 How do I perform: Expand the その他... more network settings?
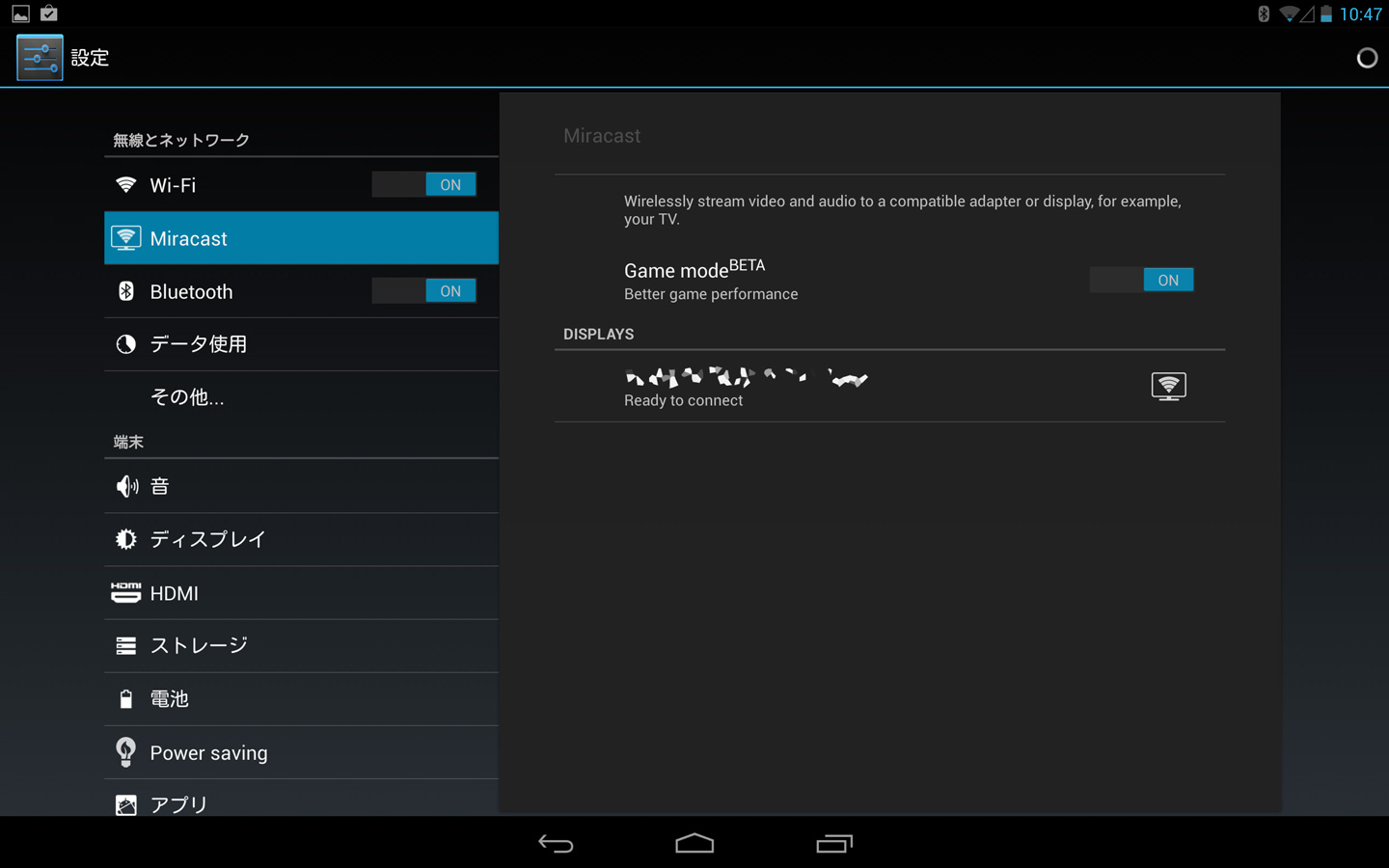pyautogui.click(x=187, y=397)
